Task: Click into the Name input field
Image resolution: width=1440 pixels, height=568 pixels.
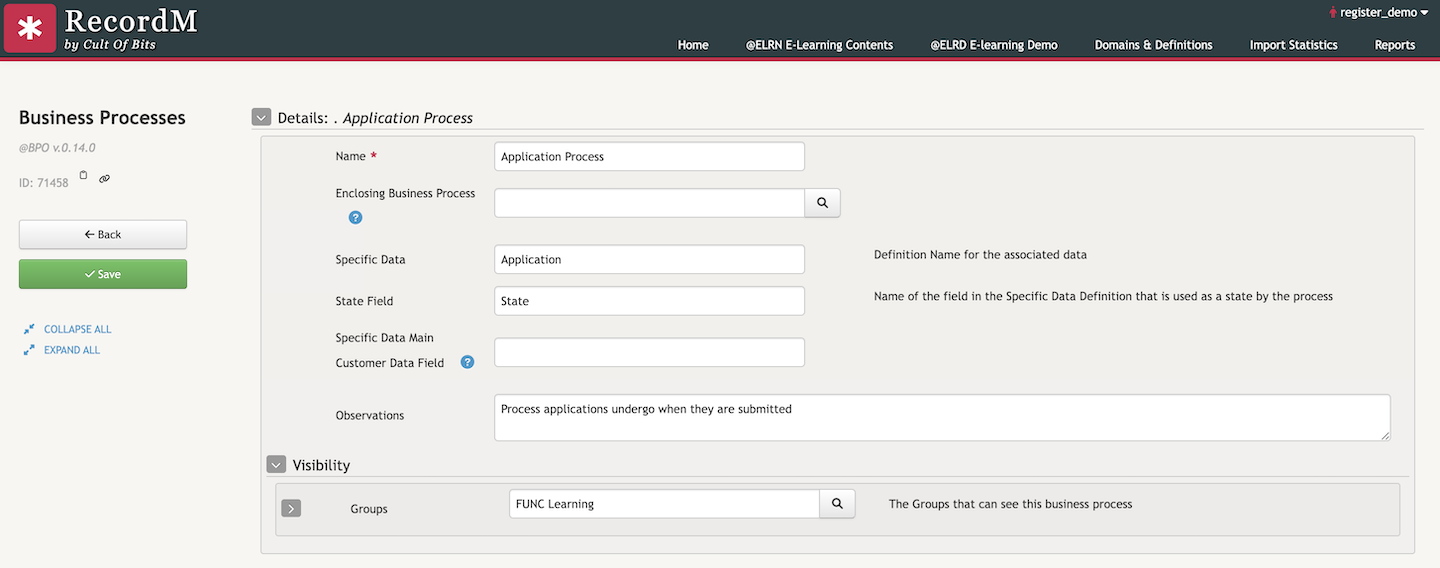Action: (649, 157)
